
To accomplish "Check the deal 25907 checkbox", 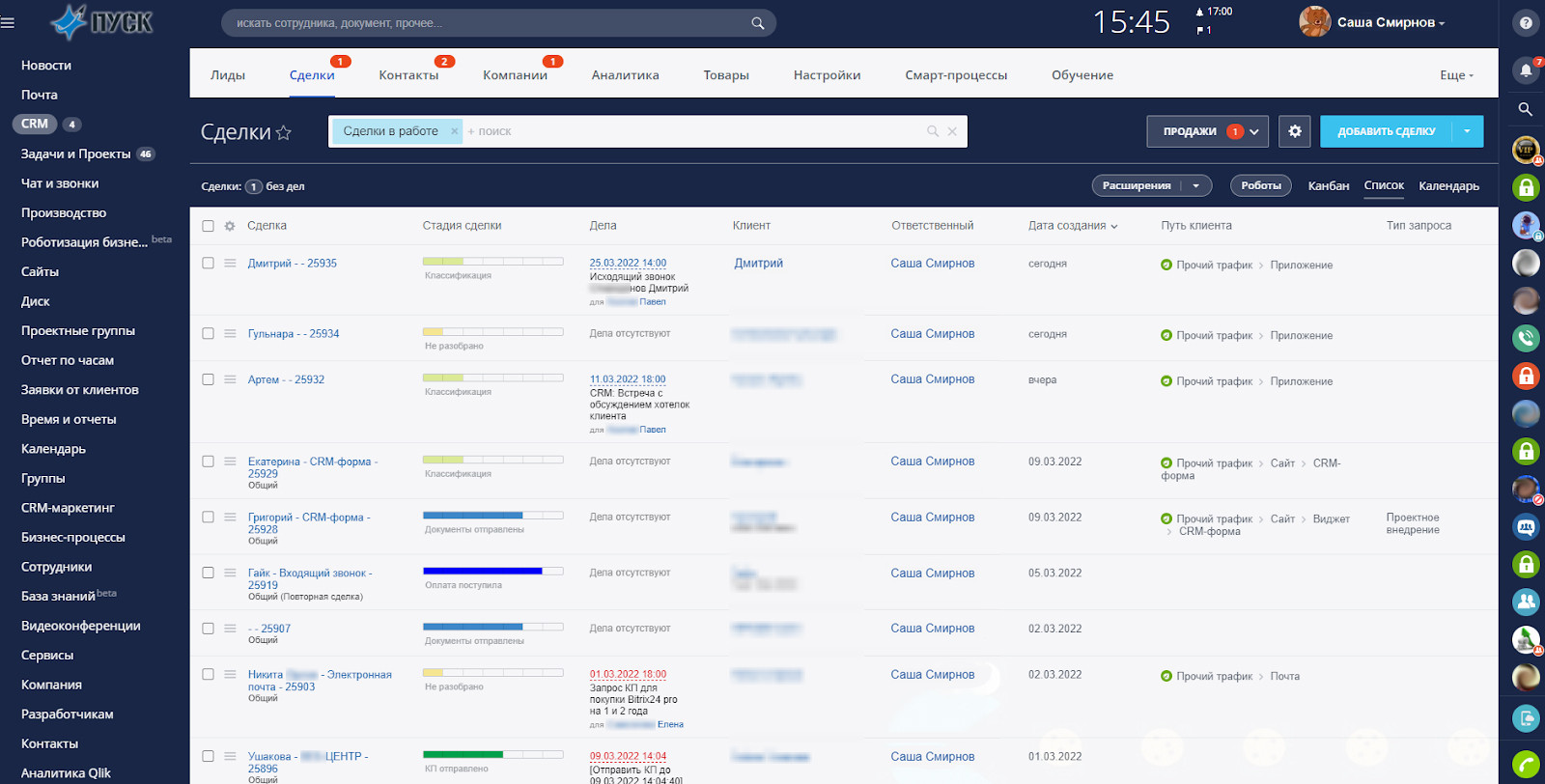I will click(x=208, y=629).
